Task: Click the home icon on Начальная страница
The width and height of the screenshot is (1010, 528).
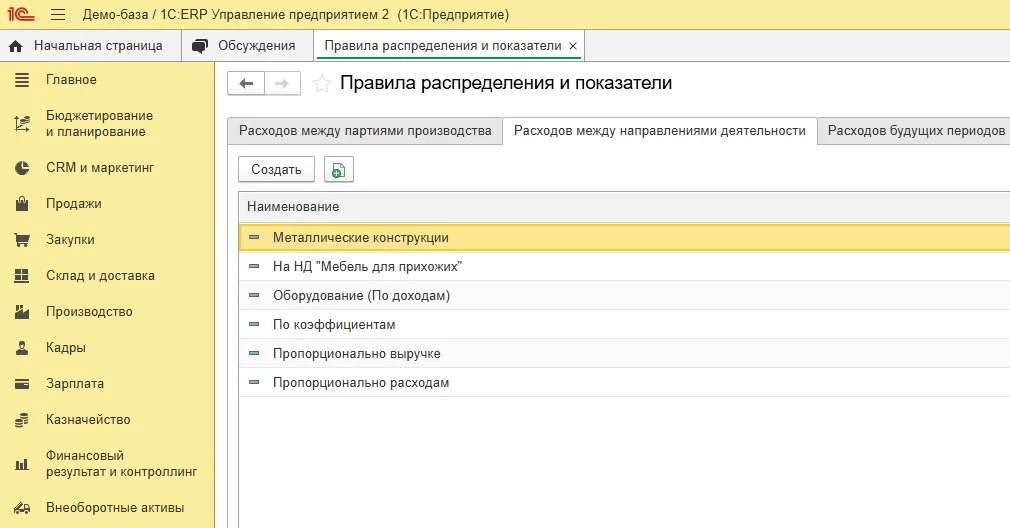Action: coord(16,46)
